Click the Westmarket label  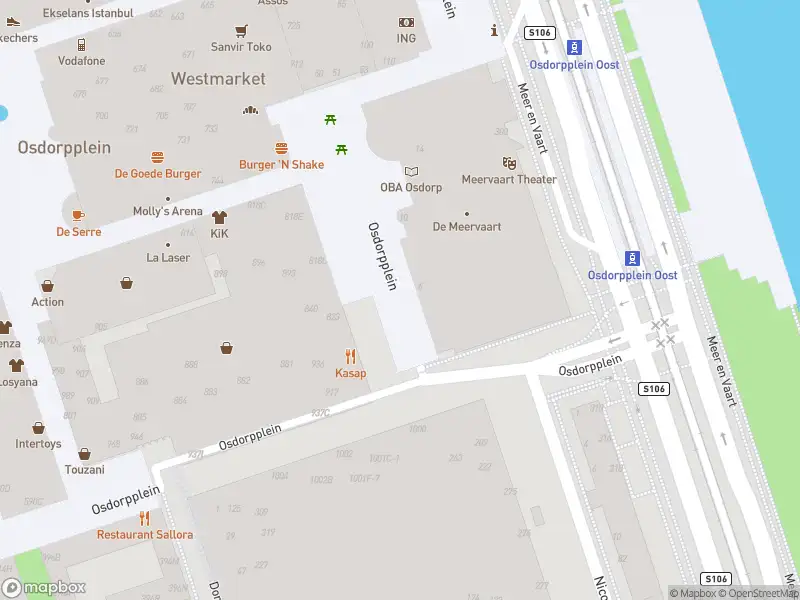tap(218, 79)
